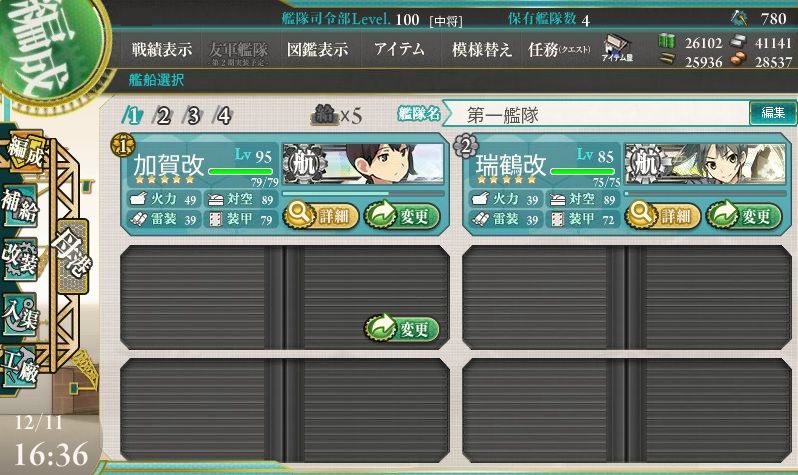Viewport: 798px width, 475px height.
Task: Click the 第一艦隊 fleet name field
Action: tap(595, 115)
